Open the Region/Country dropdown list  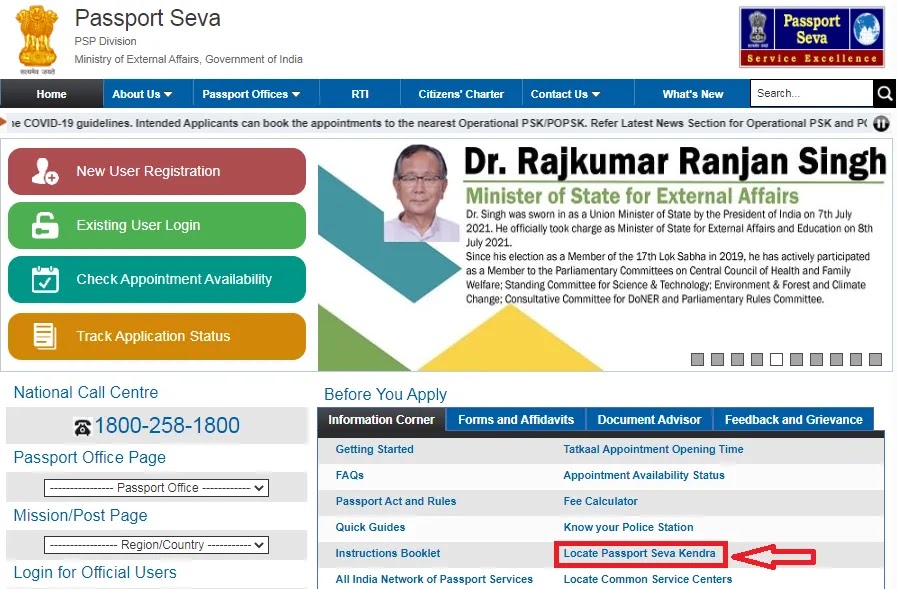coord(156,545)
